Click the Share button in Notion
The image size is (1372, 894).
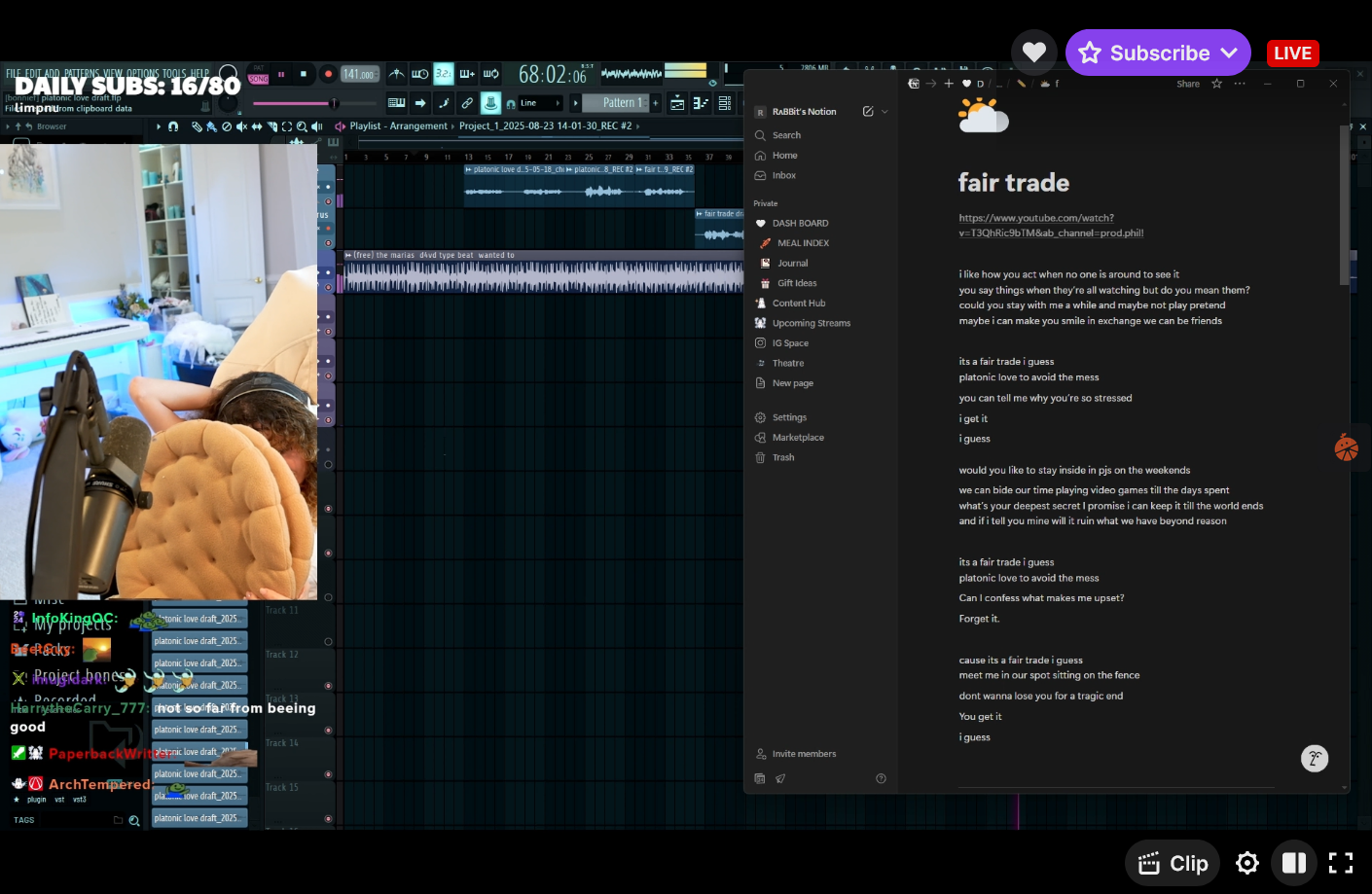[x=1187, y=84]
